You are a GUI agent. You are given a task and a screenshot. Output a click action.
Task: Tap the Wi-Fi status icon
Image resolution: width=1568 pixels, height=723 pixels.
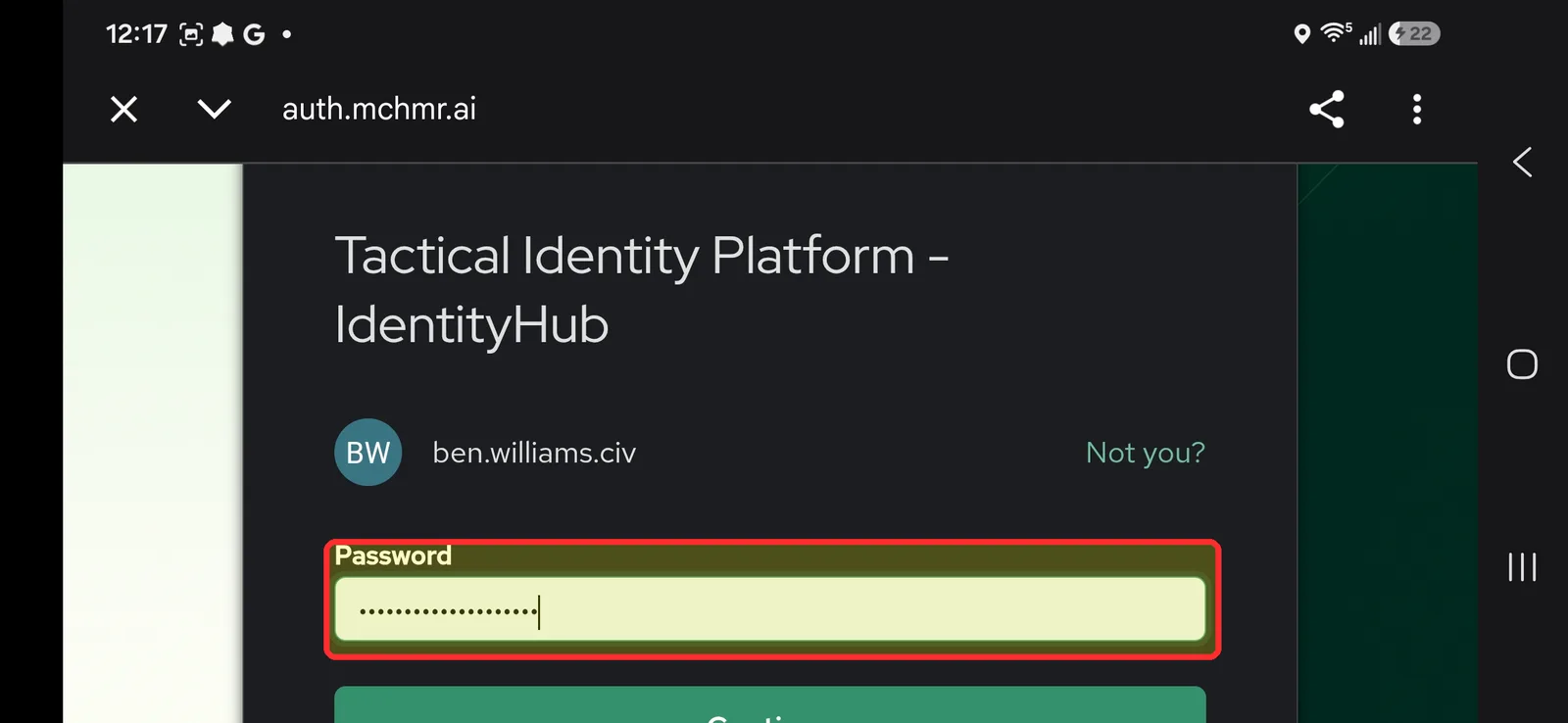[1336, 34]
